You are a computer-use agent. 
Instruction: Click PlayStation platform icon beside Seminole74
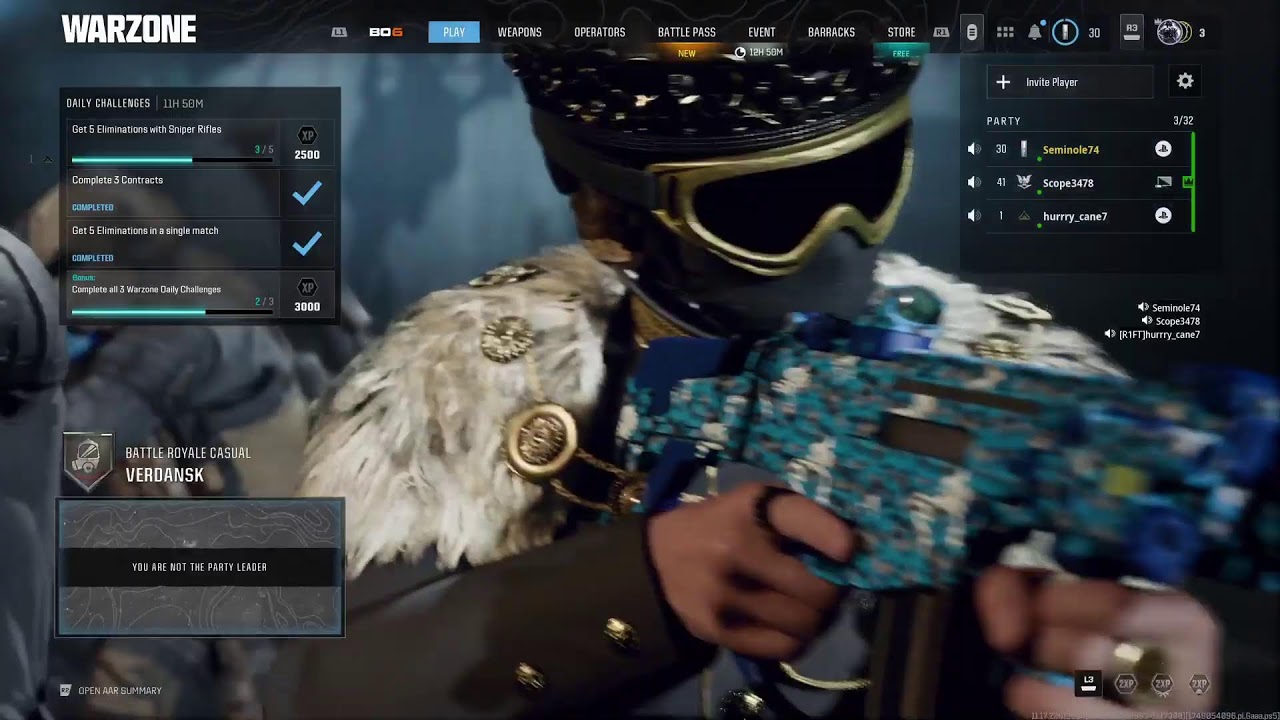(1163, 149)
